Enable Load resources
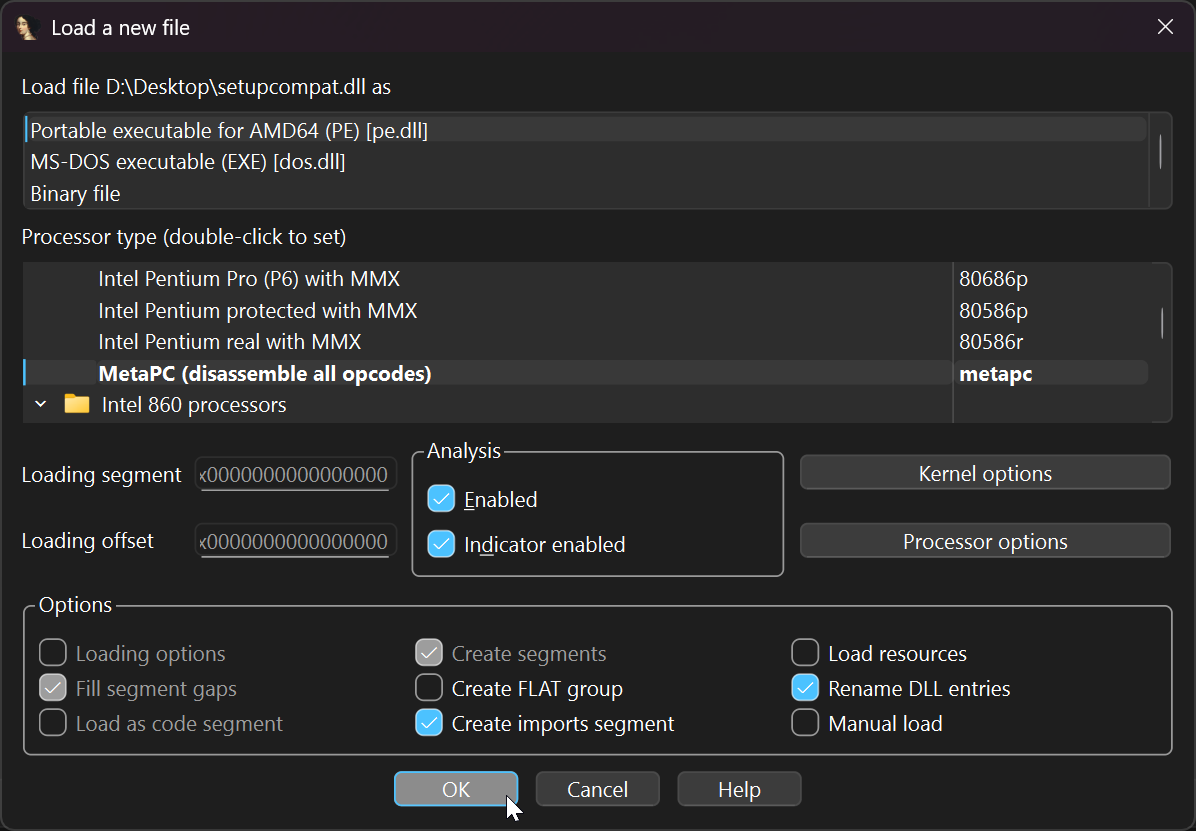The width and height of the screenshot is (1196, 831). 805,653
